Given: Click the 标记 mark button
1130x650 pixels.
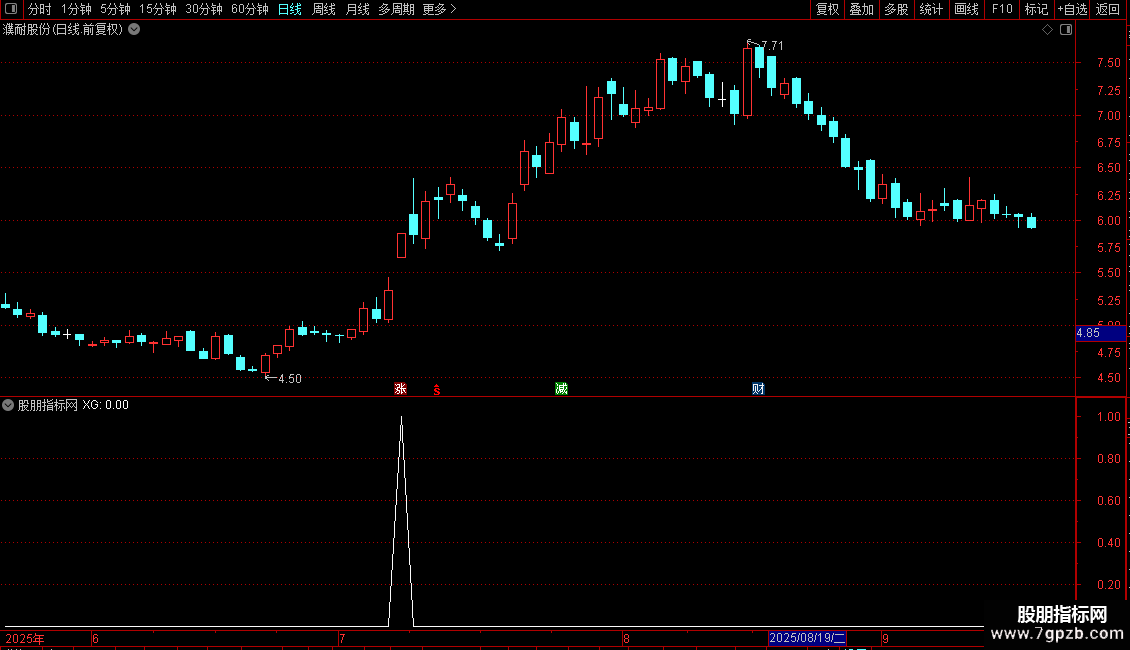Looking at the screenshot, I should coord(1036,9).
